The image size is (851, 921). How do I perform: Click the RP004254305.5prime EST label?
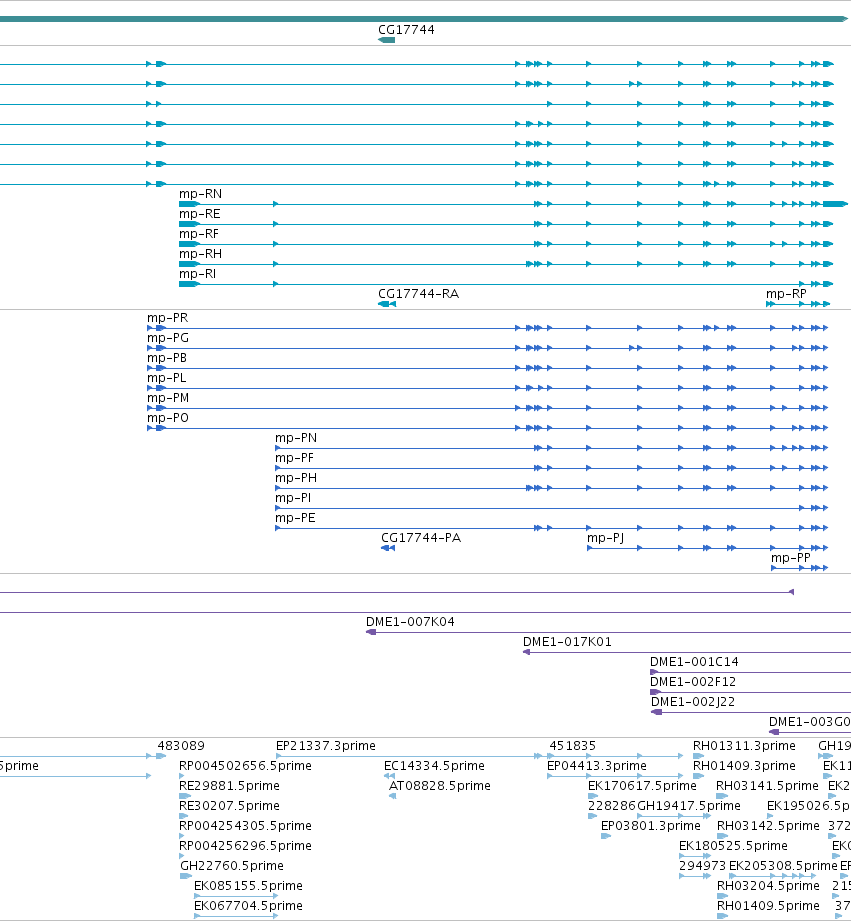[x=245, y=825]
